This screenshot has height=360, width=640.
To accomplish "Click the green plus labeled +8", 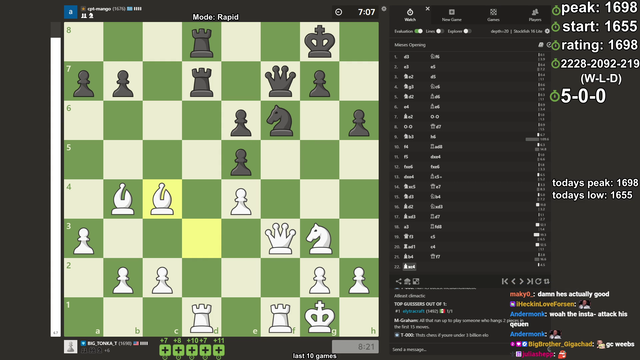I will coord(178,350).
